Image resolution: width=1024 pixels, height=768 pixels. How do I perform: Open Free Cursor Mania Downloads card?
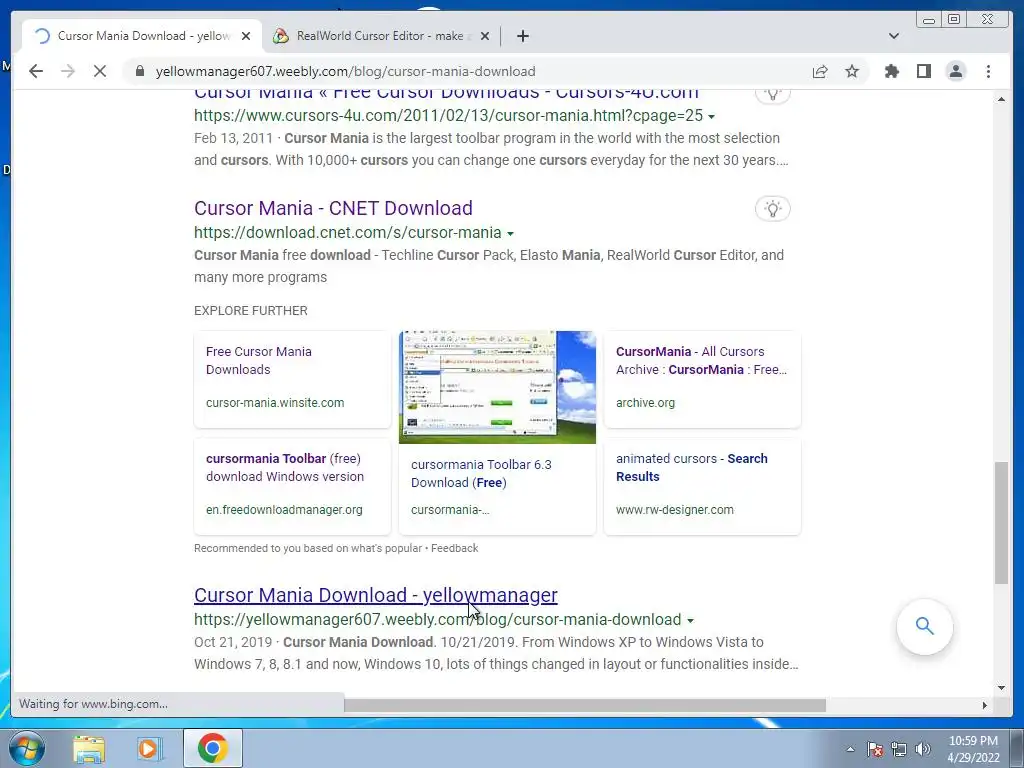coord(292,379)
